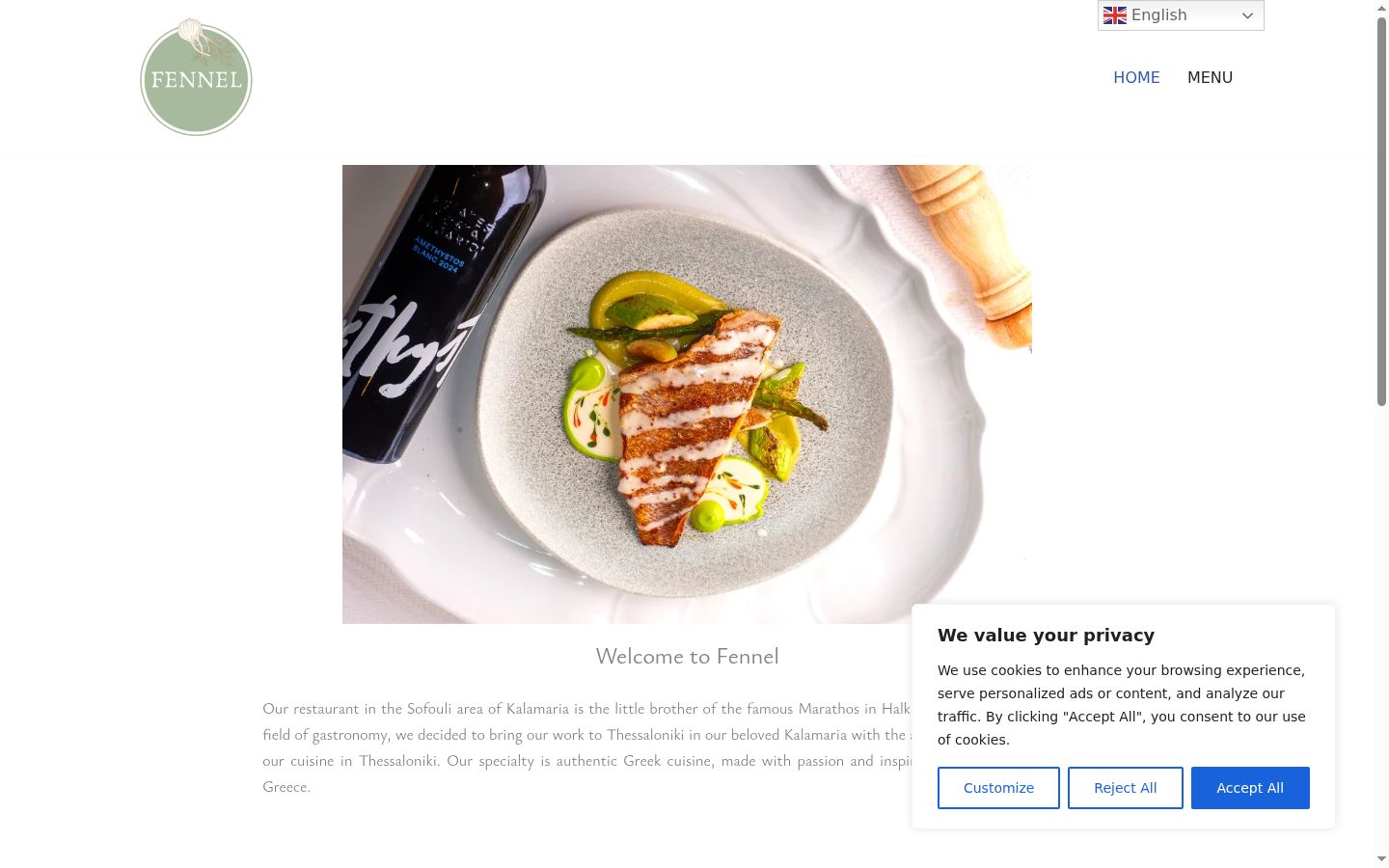Click the scrollbar down arrow
The image size is (1389, 868).
click(1381, 858)
